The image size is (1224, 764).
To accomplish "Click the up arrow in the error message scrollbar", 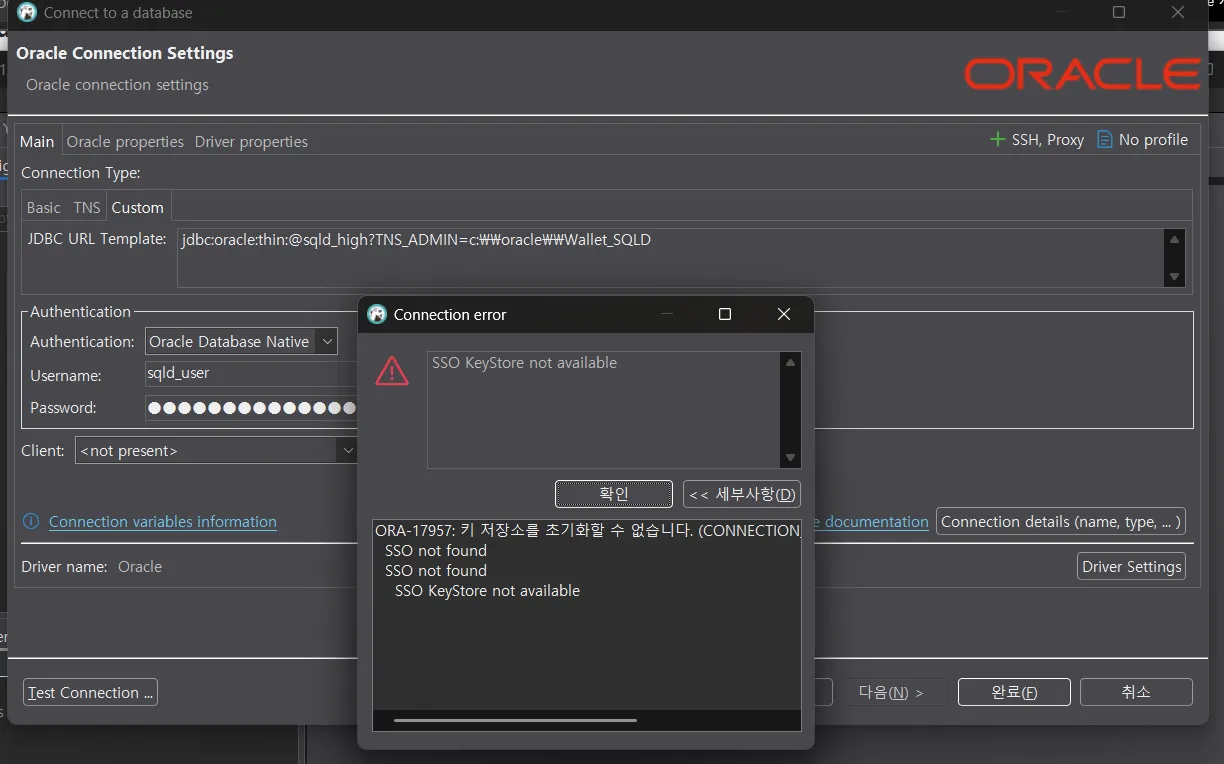I will (x=791, y=362).
